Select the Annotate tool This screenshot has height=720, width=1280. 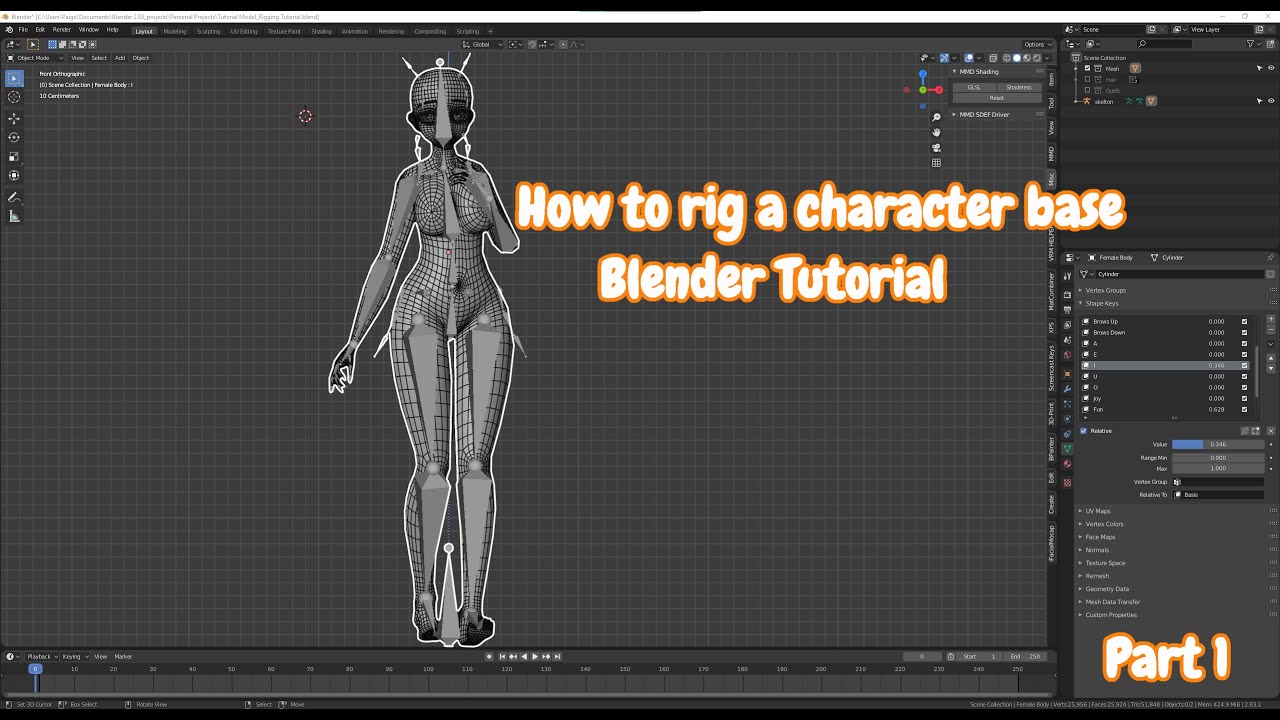click(x=14, y=198)
